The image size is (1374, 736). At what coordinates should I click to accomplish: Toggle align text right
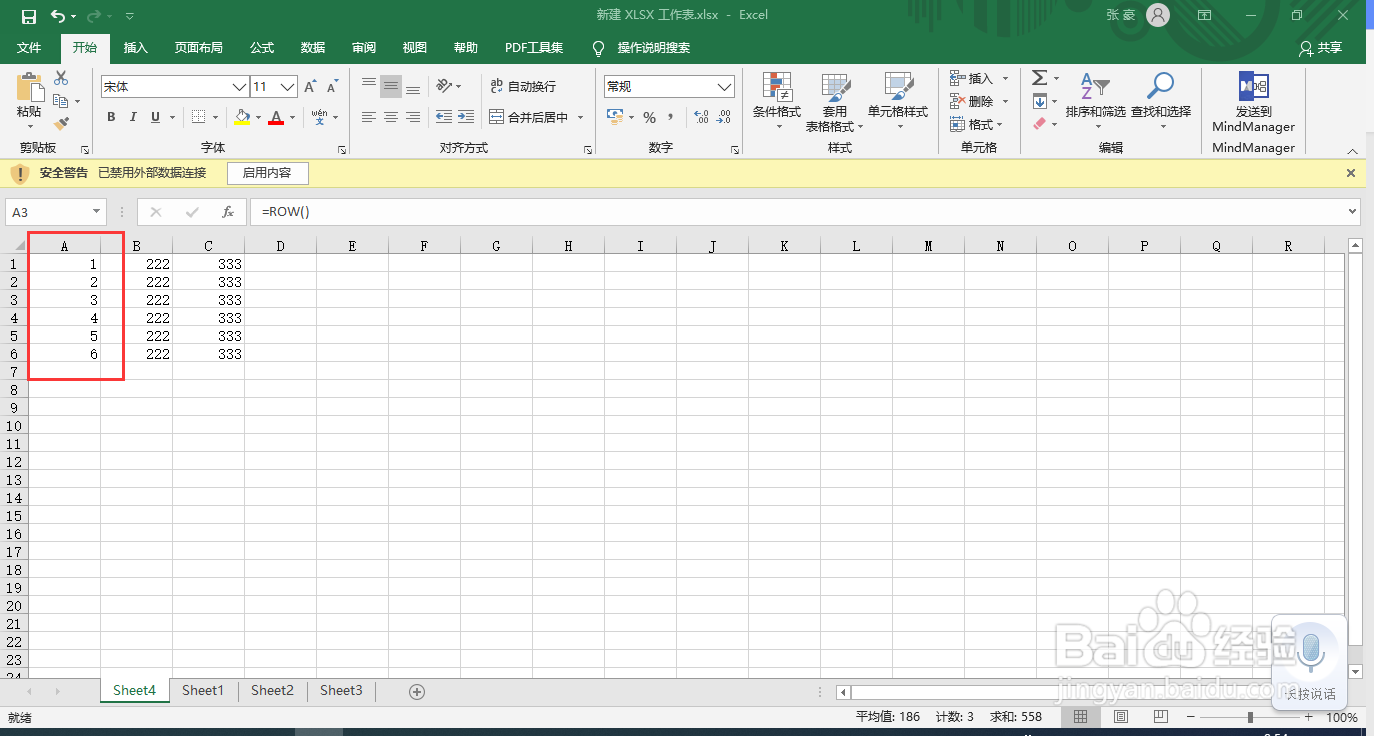(413, 117)
